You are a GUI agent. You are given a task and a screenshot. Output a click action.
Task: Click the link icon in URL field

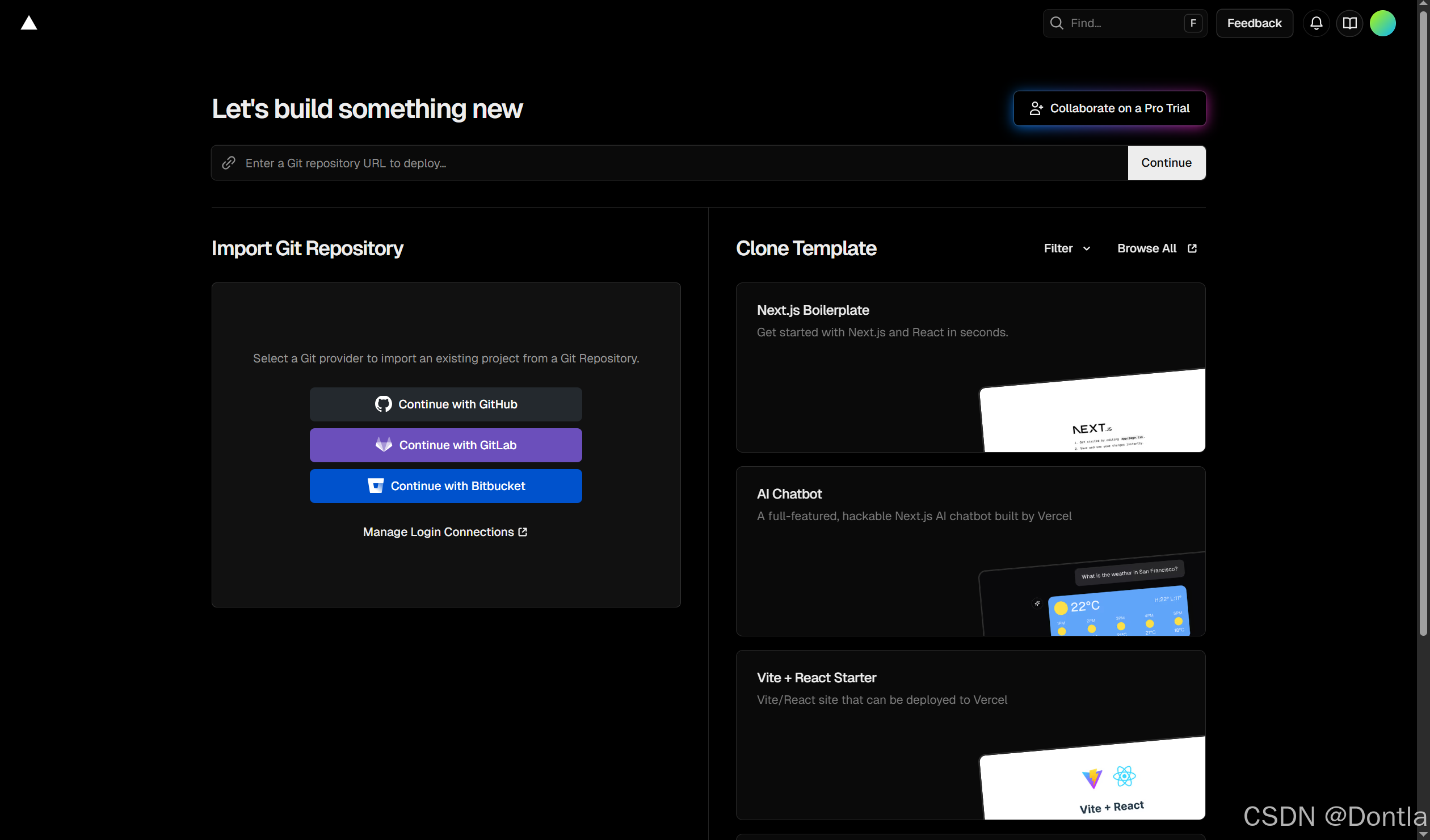pos(229,163)
